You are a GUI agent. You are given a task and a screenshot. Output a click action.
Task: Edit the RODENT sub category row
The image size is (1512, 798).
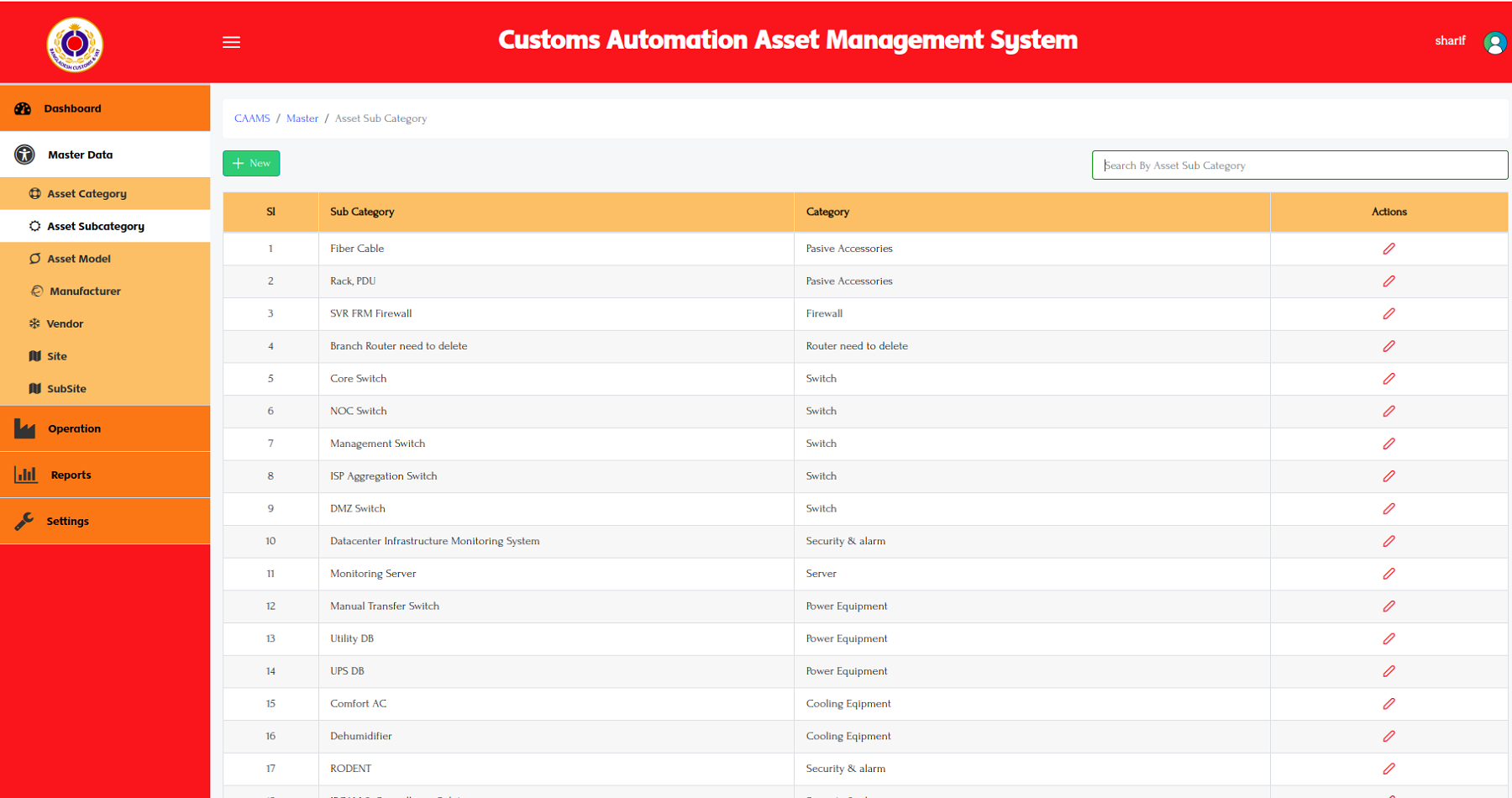(1389, 769)
